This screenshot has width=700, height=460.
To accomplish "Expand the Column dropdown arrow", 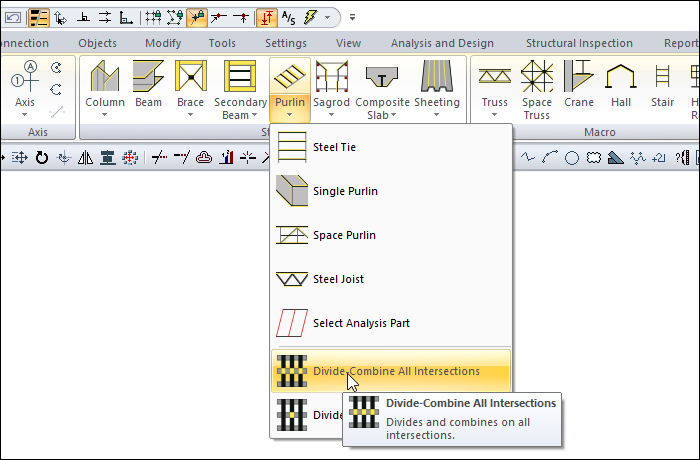I will point(104,115).
